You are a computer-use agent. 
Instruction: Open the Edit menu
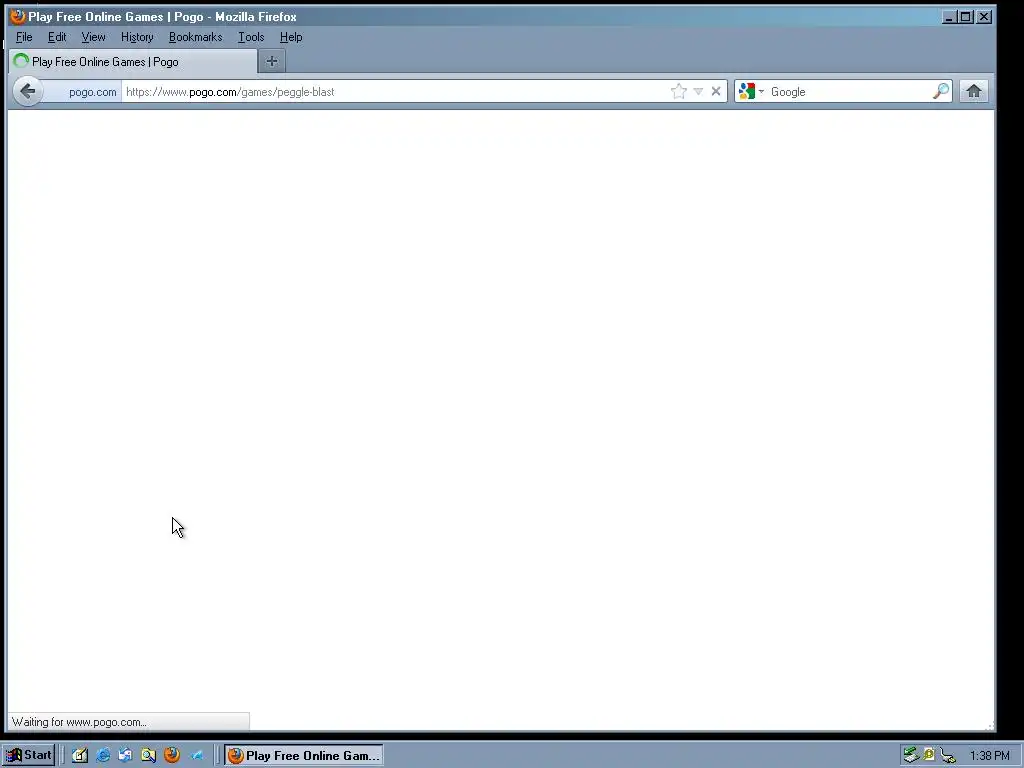[x=57, y=37]
